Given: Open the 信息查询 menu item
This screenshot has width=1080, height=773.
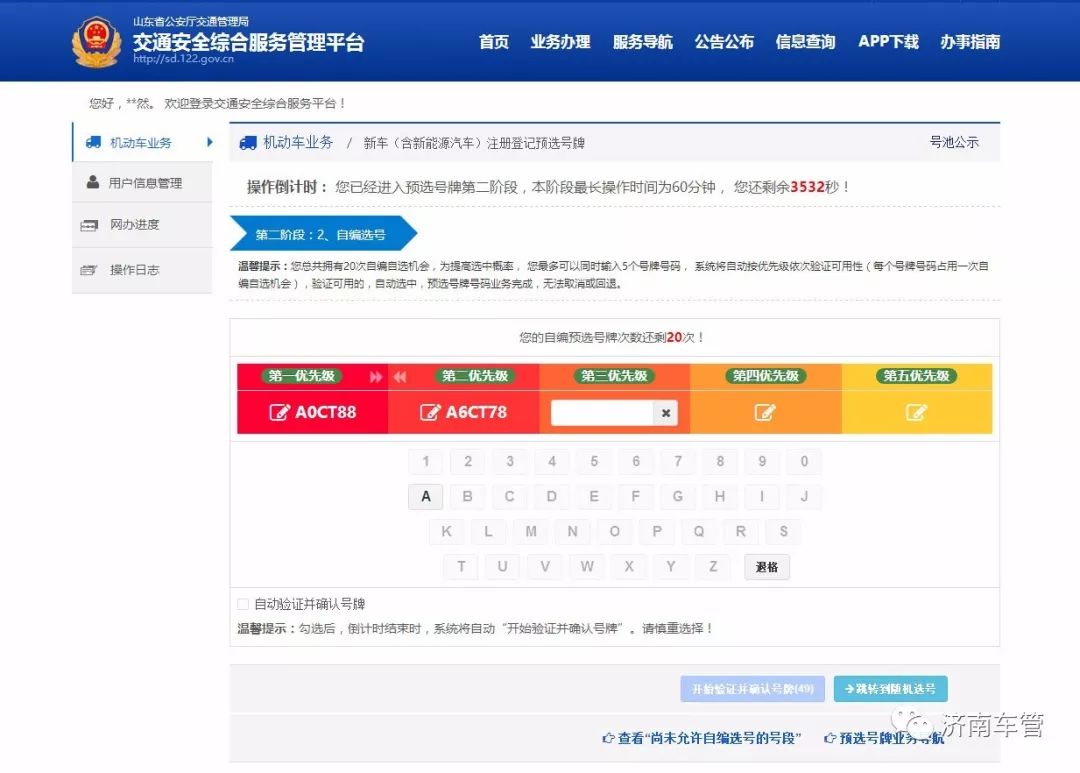Looking at the screenshot, I should [x=806, y=42].
